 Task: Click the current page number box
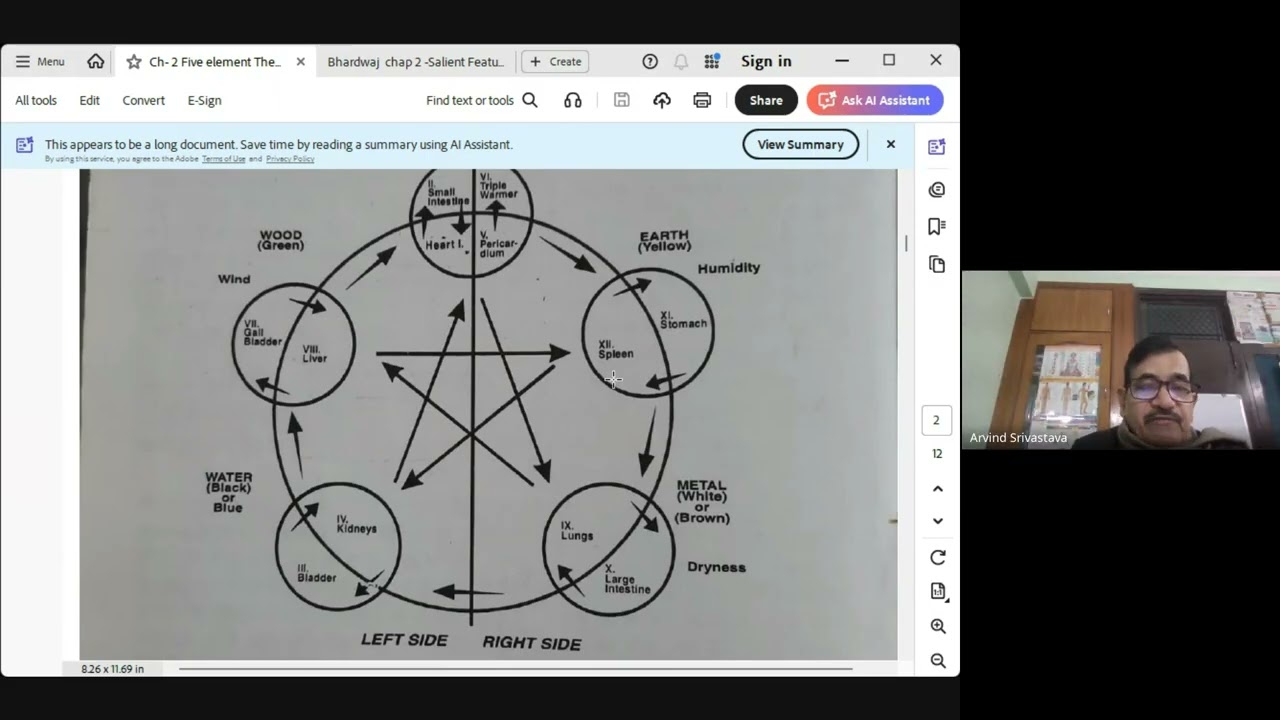[937, 420]
